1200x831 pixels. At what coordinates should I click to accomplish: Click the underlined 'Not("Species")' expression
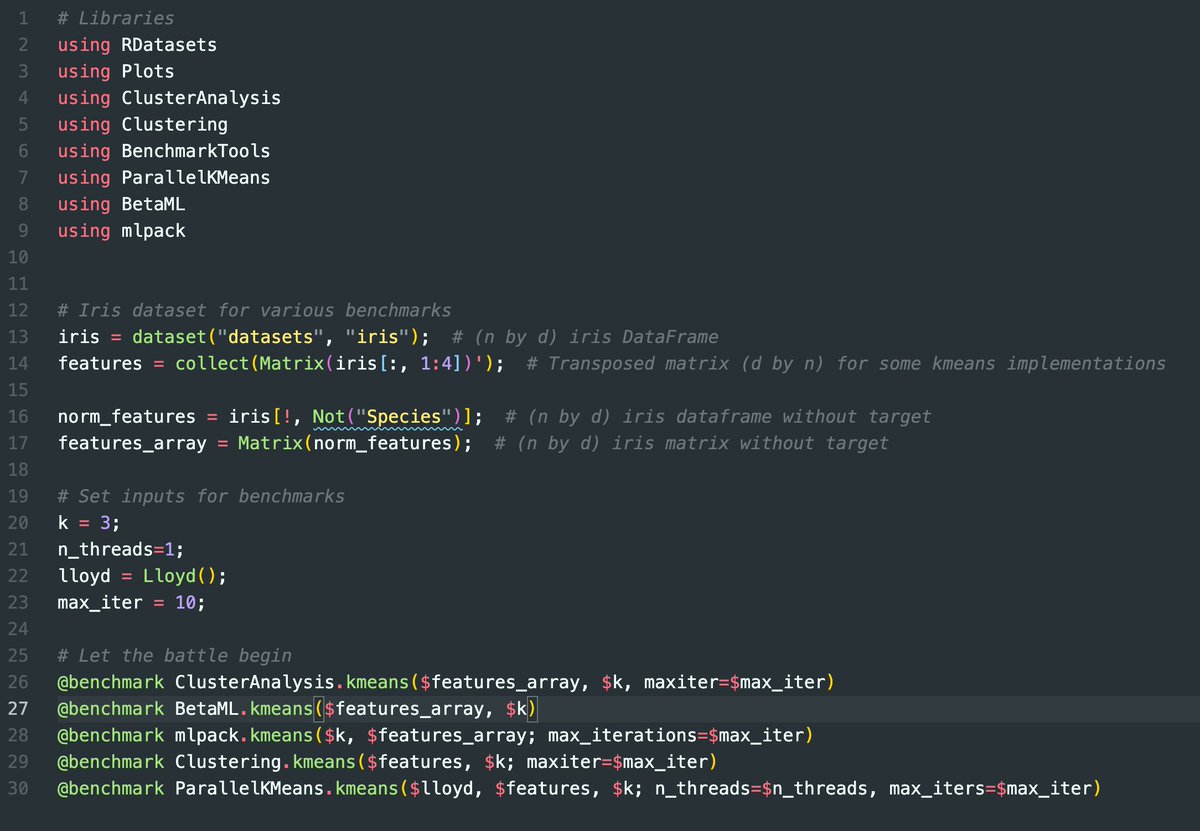tap(387, 416)
